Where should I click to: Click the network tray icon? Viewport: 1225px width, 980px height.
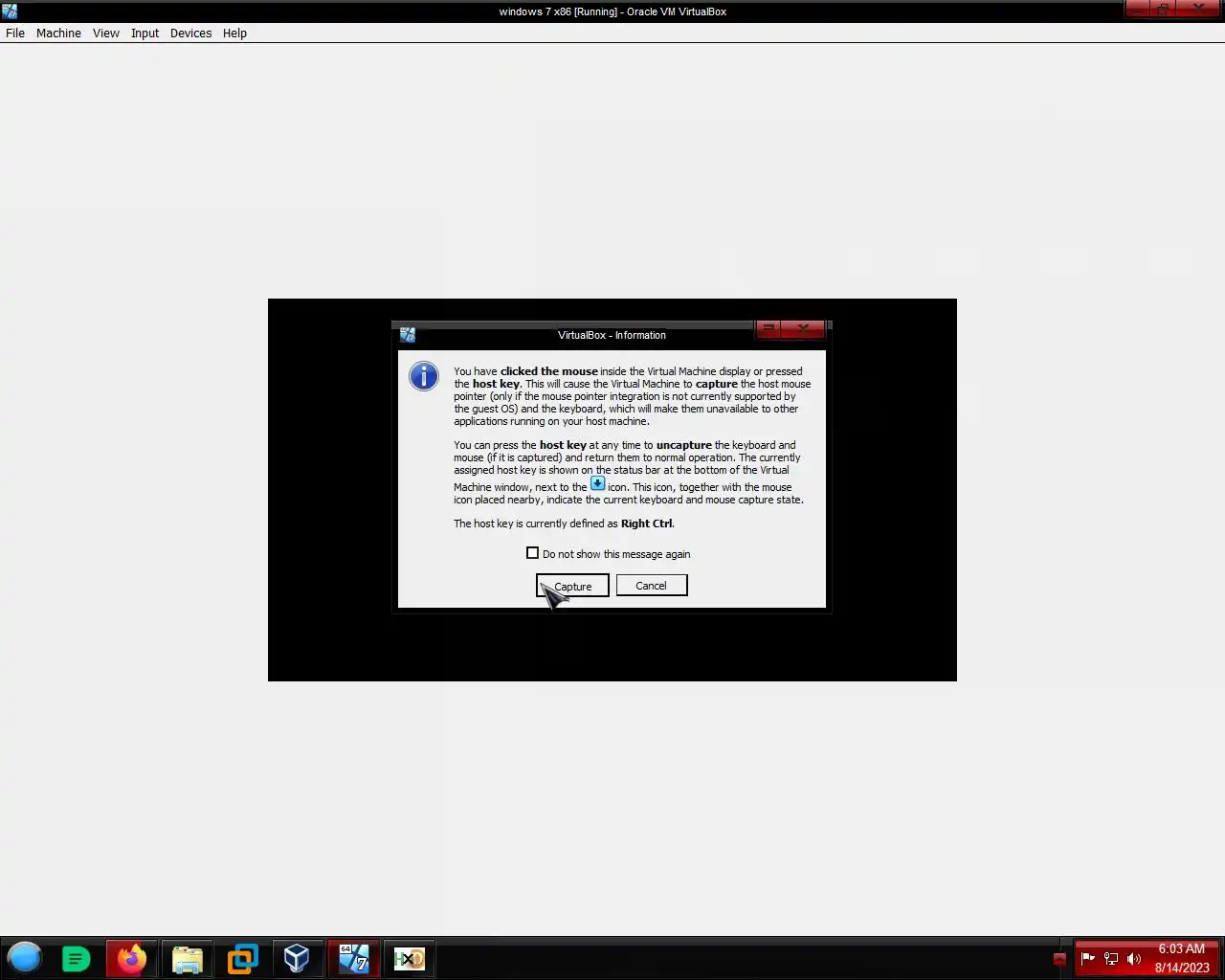click(x=1111, y=958)
